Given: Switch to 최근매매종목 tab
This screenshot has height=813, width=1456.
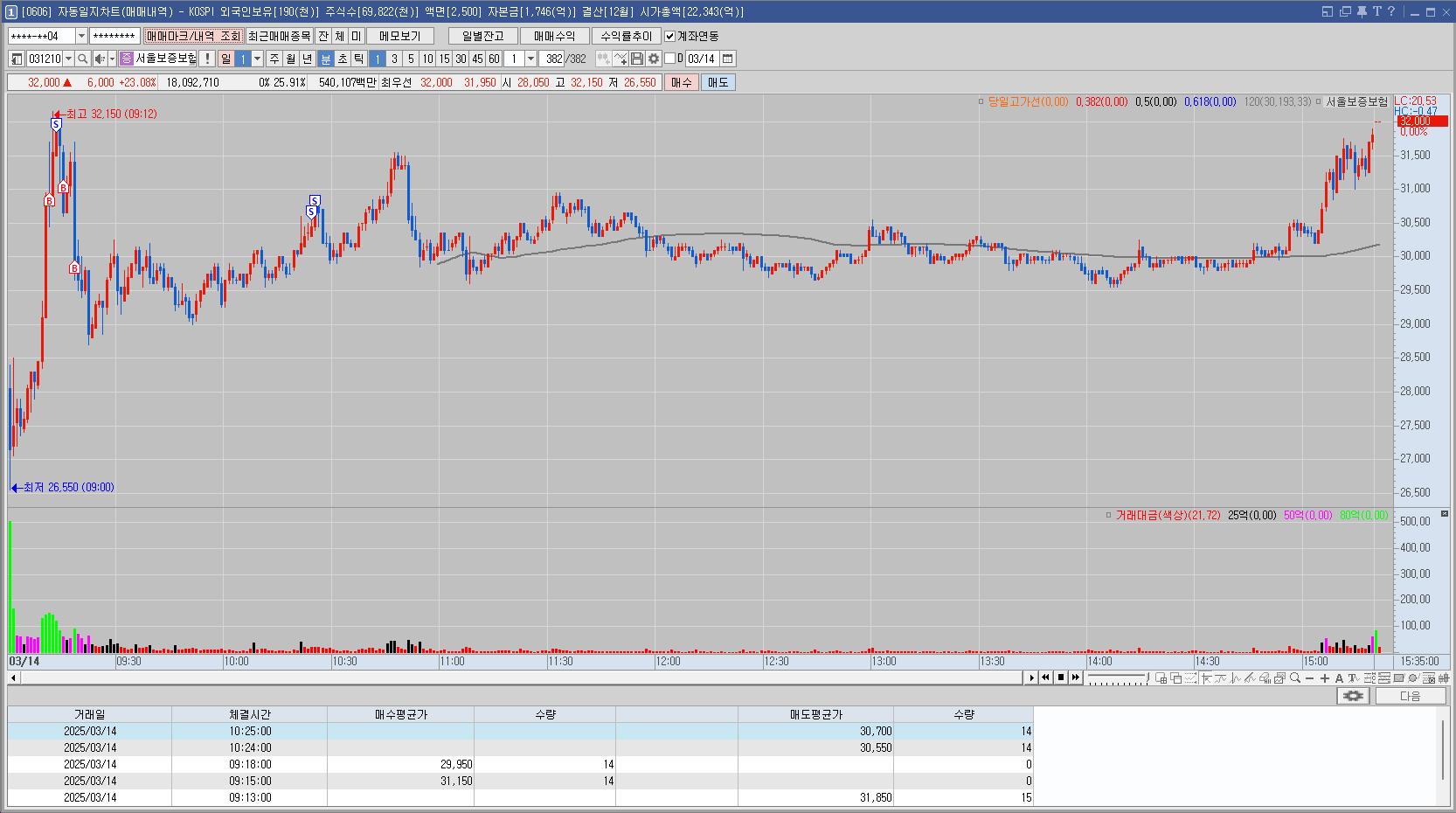Looking at the screenshot, I should [279, 36].
